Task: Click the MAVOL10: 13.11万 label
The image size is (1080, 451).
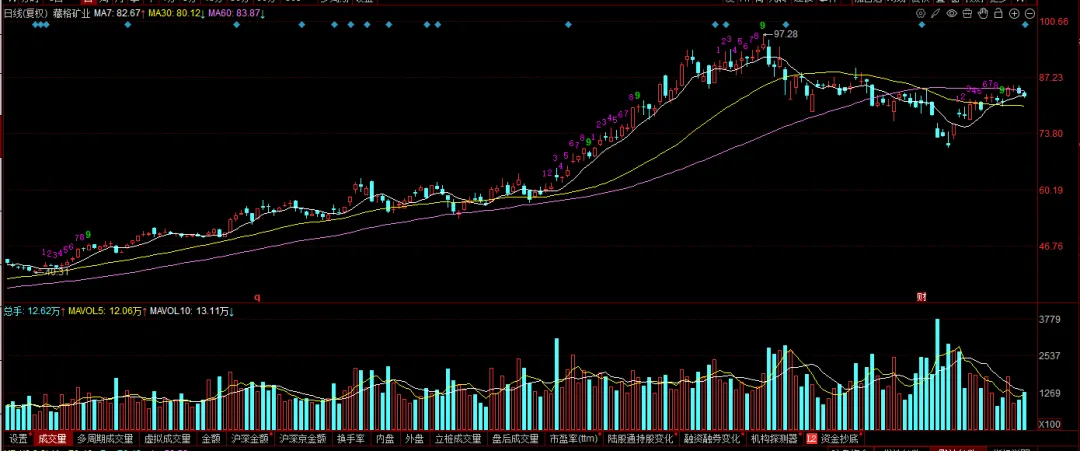Action: [191, 311]
